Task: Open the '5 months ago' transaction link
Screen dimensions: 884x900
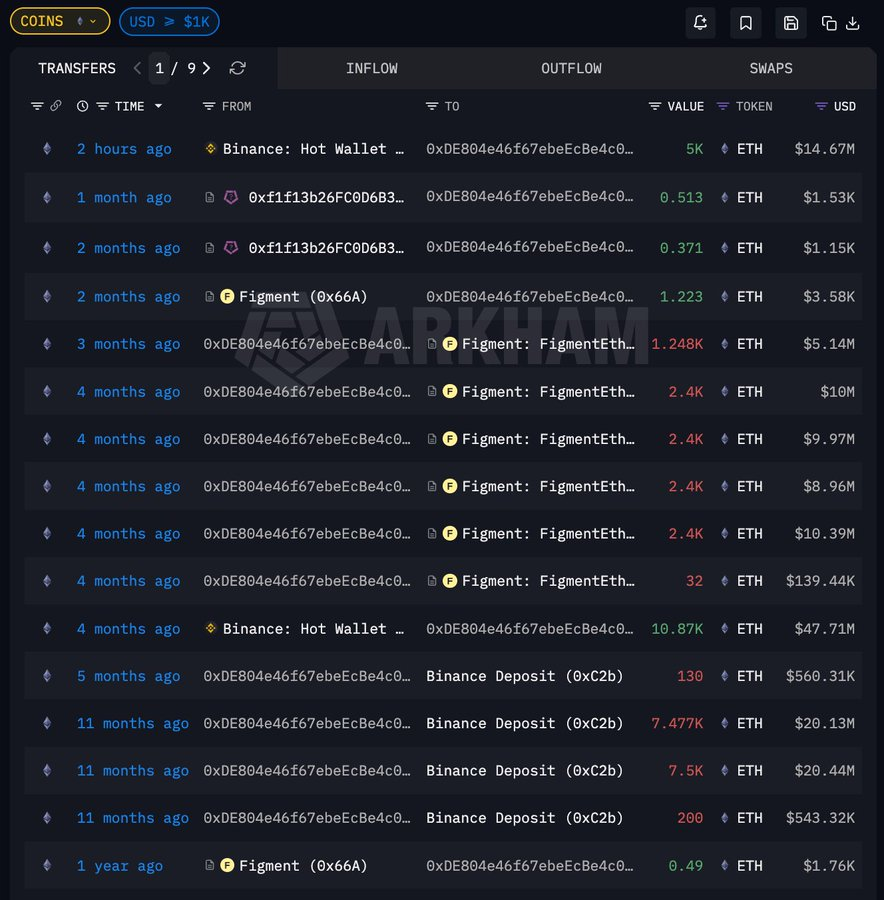Action: (x=129, y=676)
